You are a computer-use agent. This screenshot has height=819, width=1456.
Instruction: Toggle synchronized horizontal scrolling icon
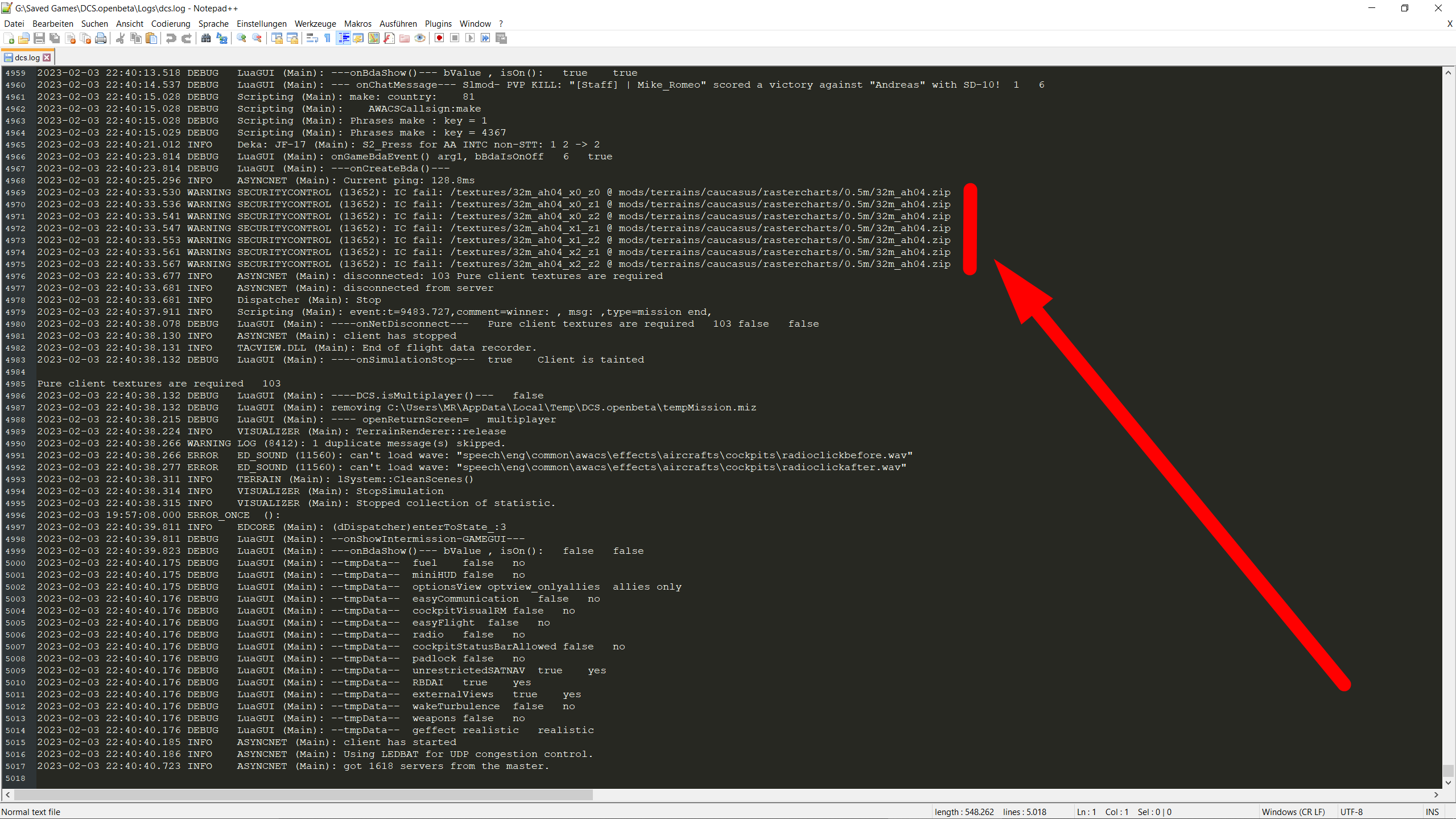click(x=292, y=38)
